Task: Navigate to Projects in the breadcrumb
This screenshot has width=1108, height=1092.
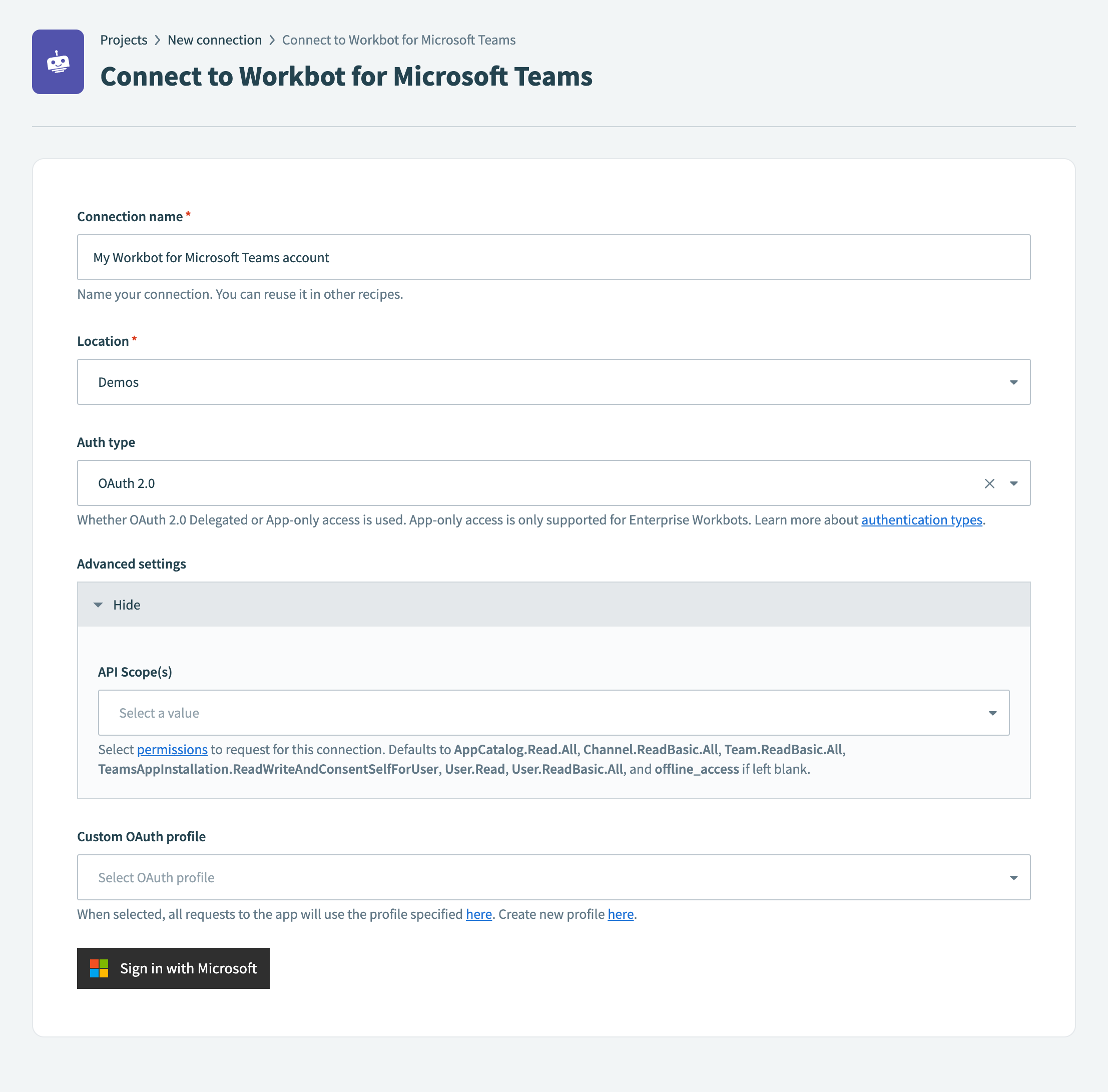Action: click(123, 40)
